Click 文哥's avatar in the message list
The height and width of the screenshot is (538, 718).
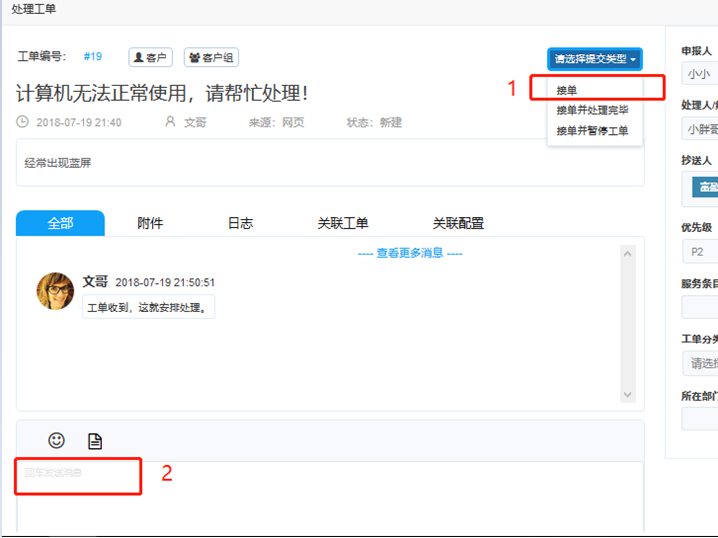click(x=56, y=290)
